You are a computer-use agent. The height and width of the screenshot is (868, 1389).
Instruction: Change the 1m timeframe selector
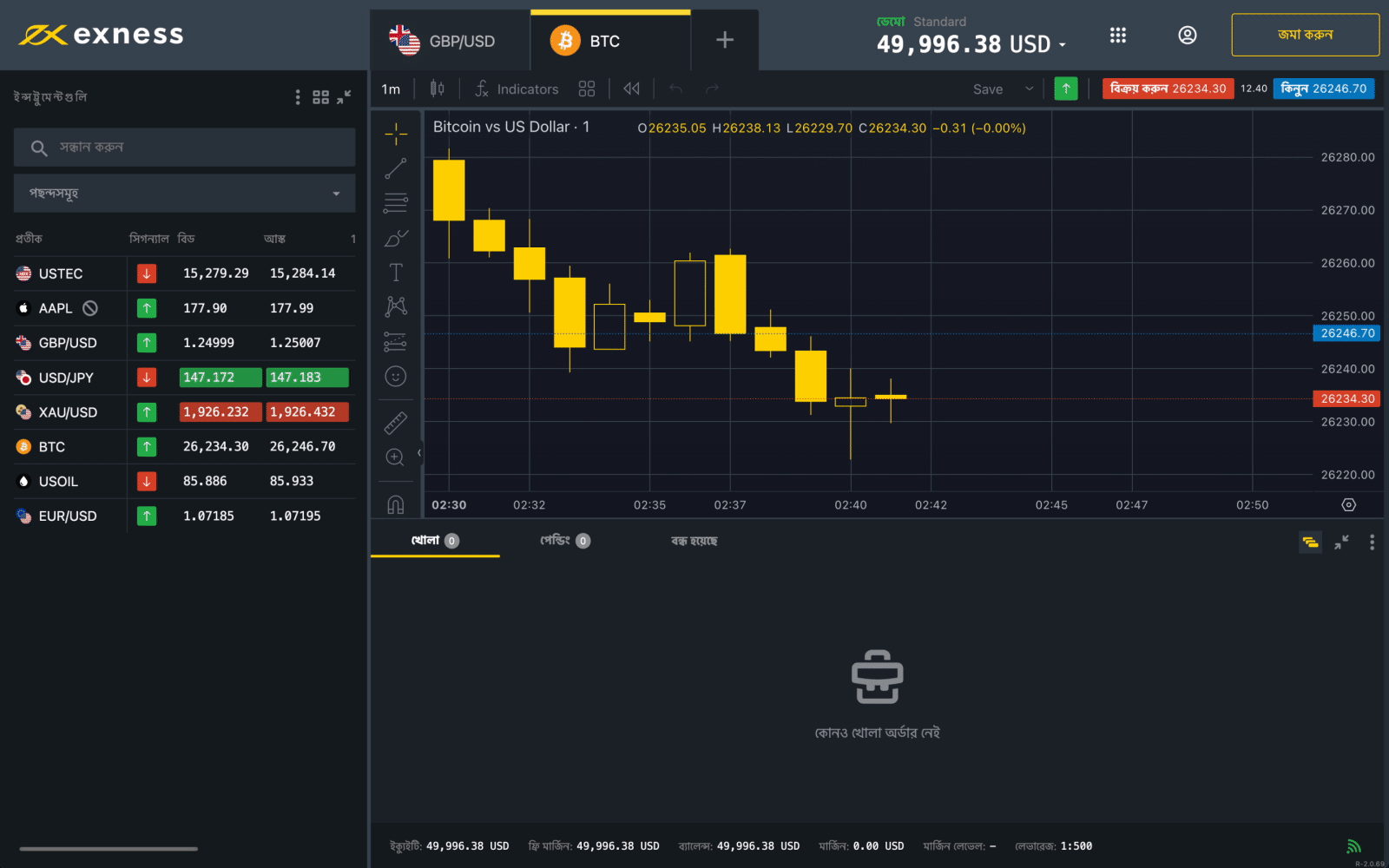tap(391, 89)
